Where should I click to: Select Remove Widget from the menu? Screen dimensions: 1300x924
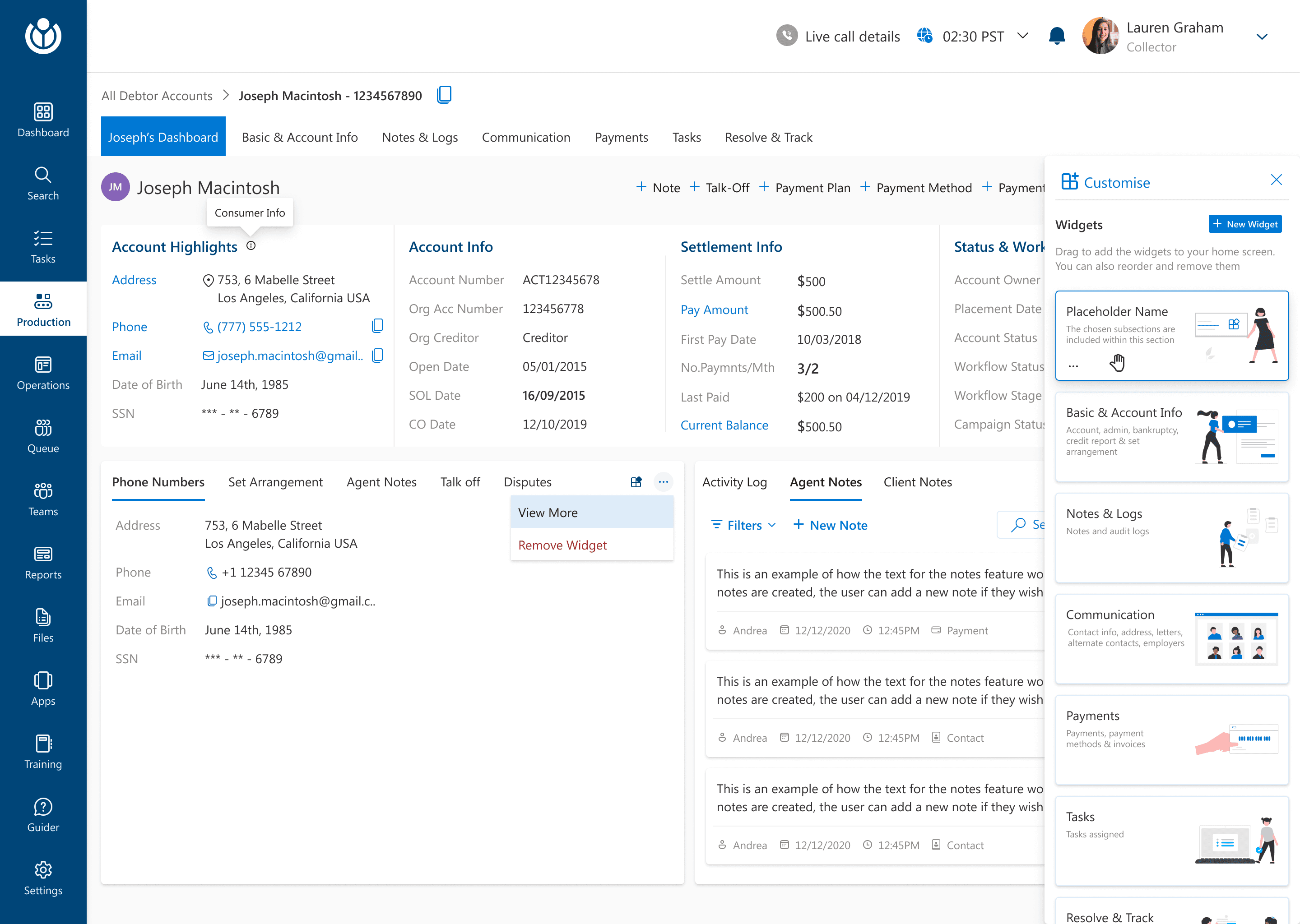coord(562,545)
